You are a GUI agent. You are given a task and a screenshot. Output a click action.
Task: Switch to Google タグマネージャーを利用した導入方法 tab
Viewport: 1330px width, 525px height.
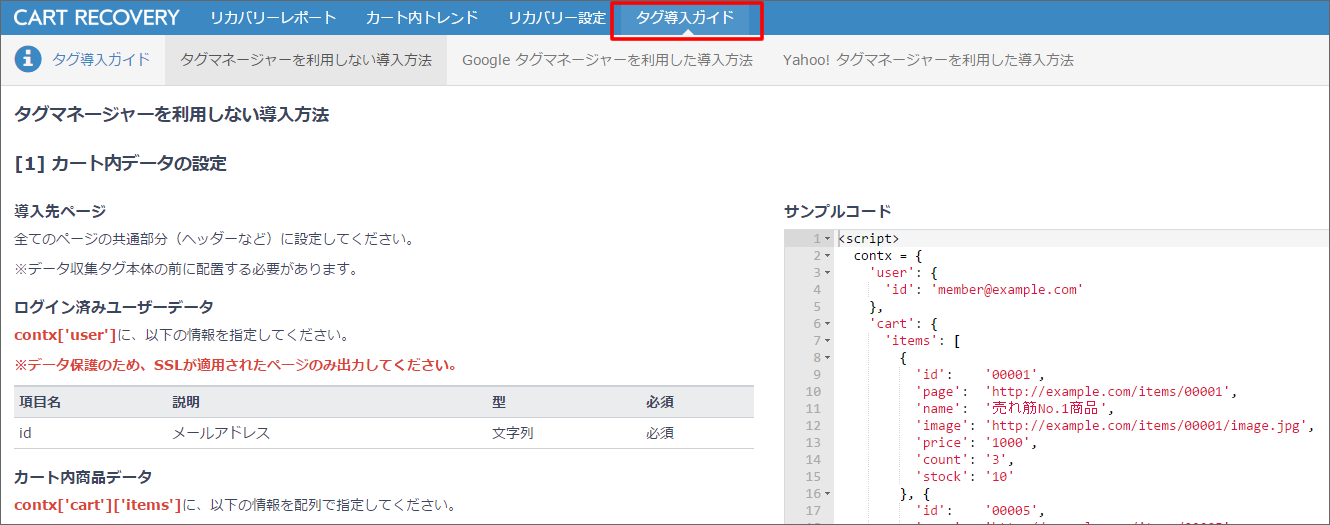pyautogui.click(x=607, y=60)
